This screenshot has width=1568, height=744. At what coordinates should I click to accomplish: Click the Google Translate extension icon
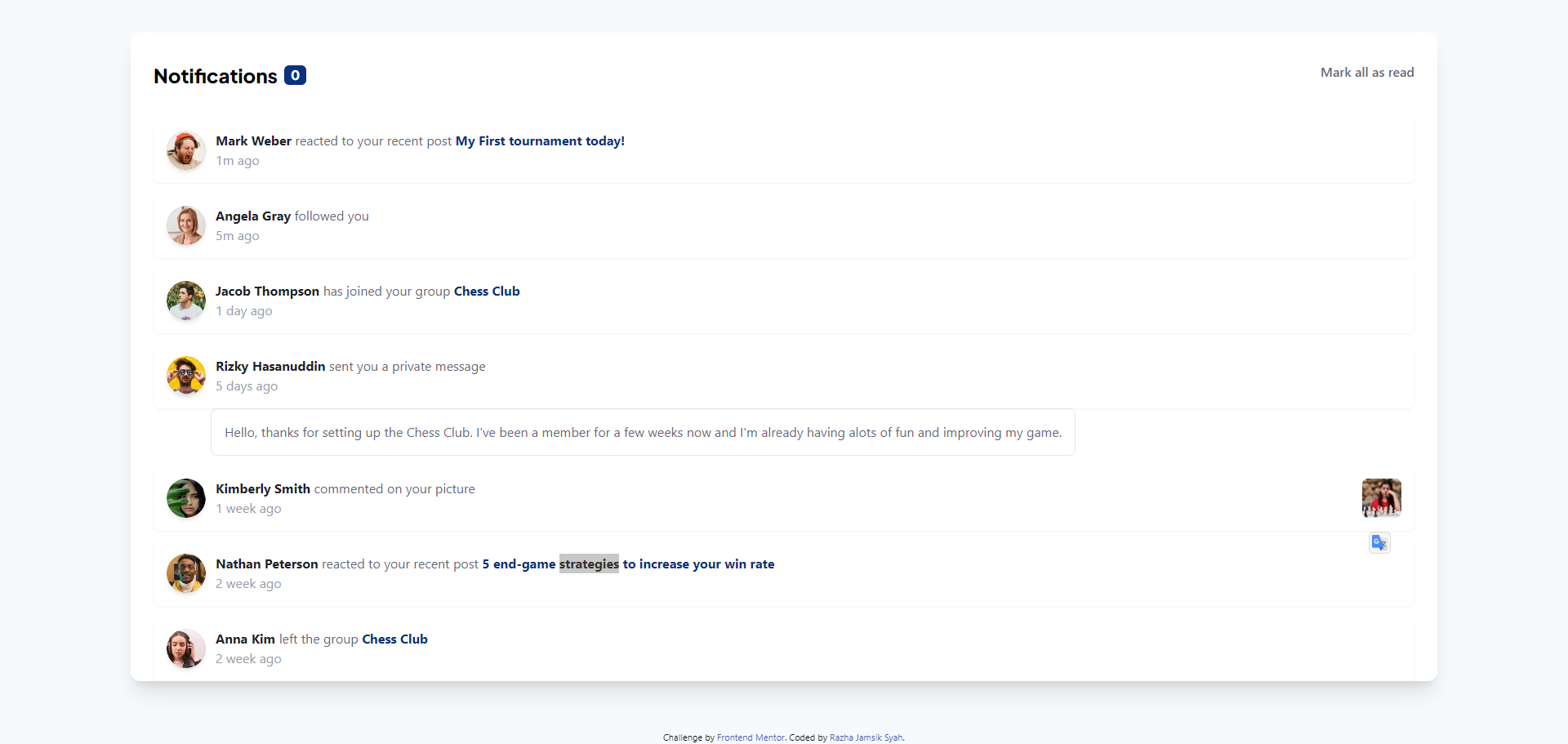(1379, 541)
